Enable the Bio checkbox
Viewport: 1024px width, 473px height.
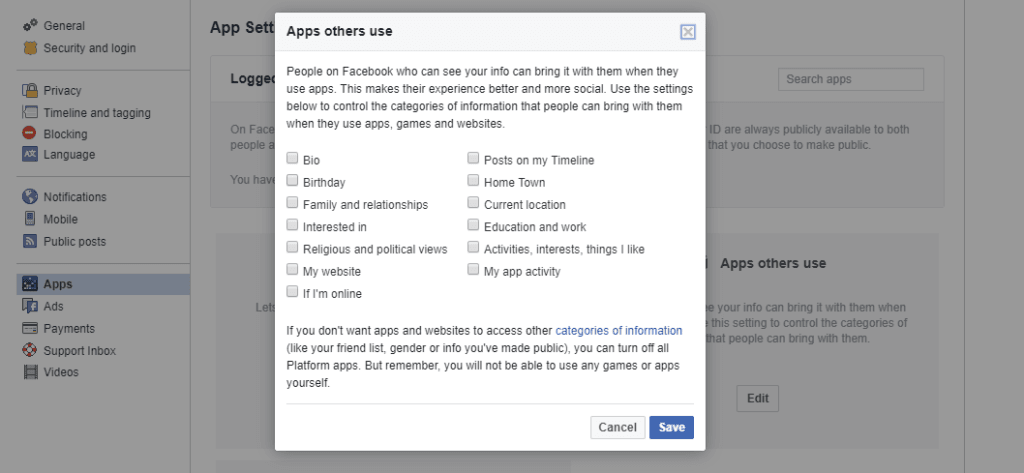click(x=292, y=158)
